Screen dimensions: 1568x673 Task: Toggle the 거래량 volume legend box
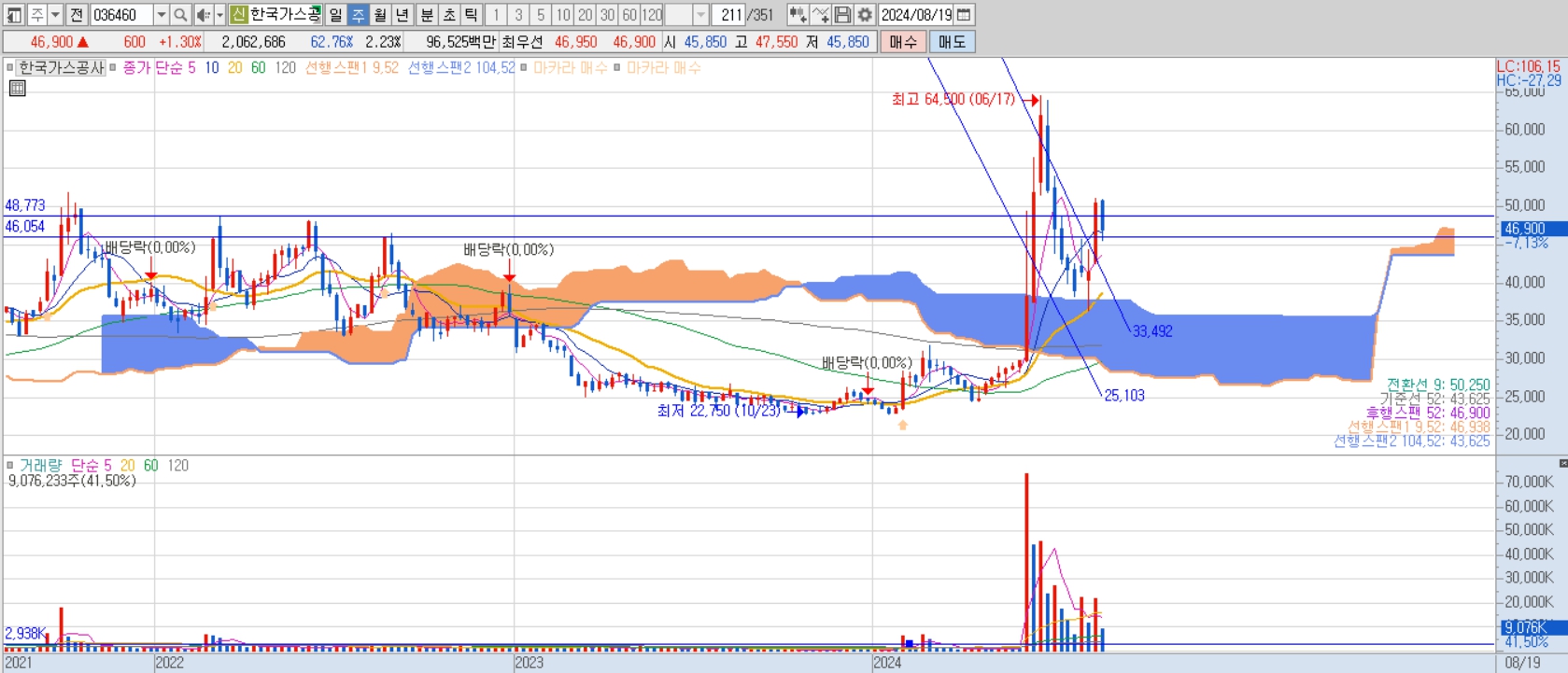(10, 465)
